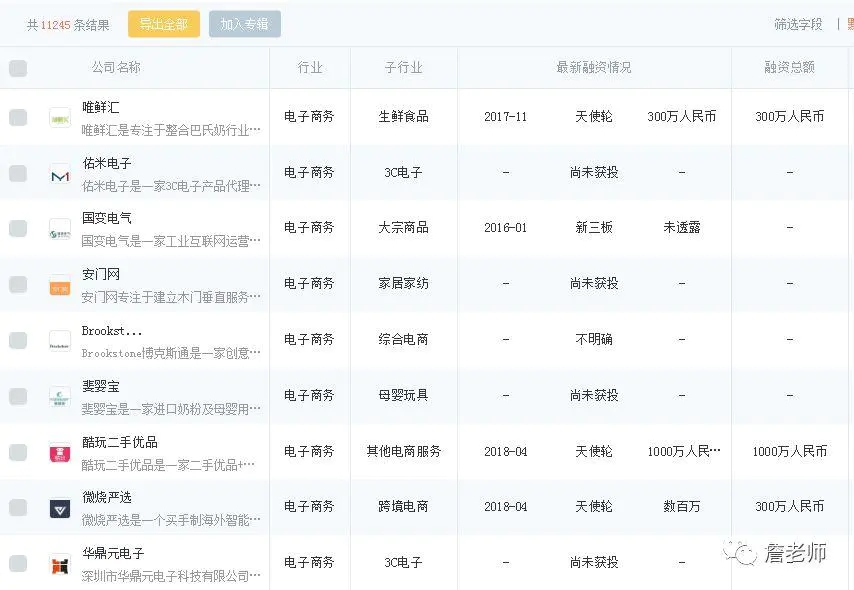Click the 佑米电子 M logo icon
The width and height of the screenshot is (854, 590).
[60, 174]
